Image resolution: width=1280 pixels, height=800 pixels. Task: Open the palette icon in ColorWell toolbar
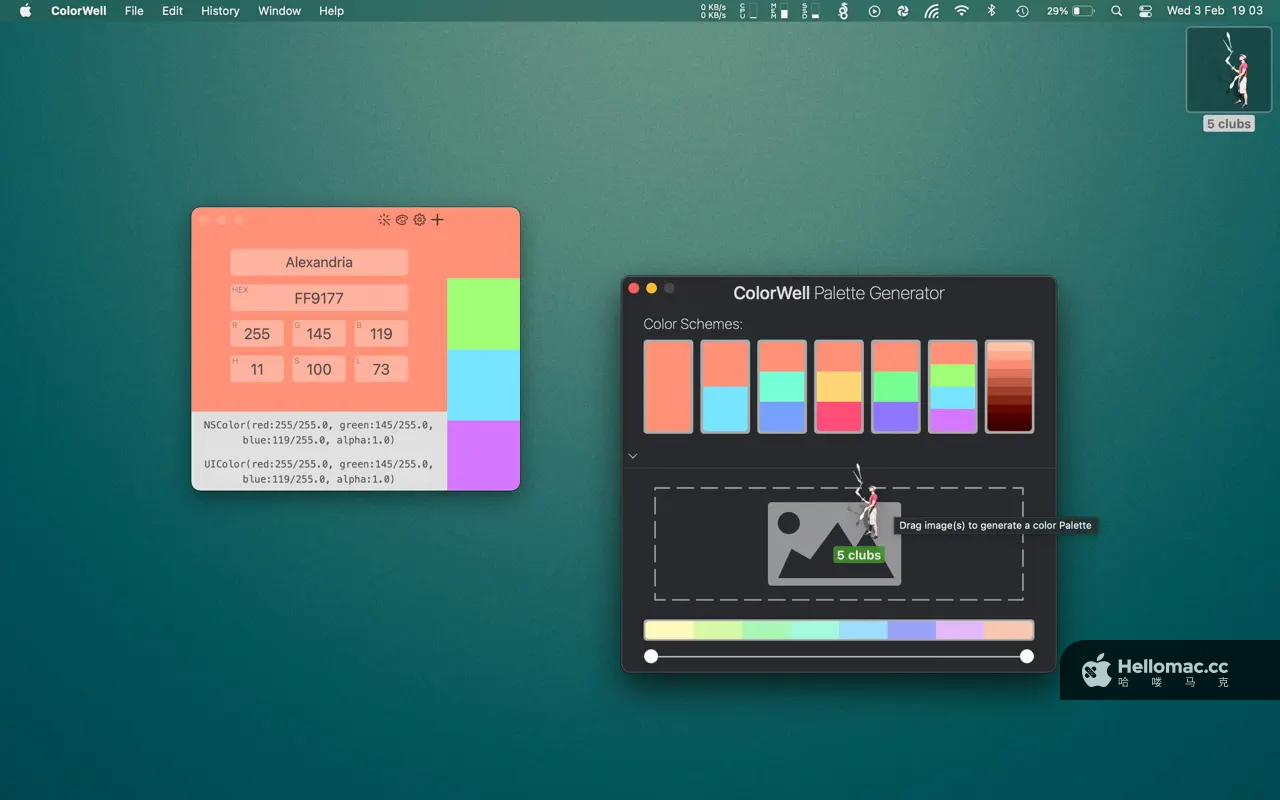coord(402,220)
